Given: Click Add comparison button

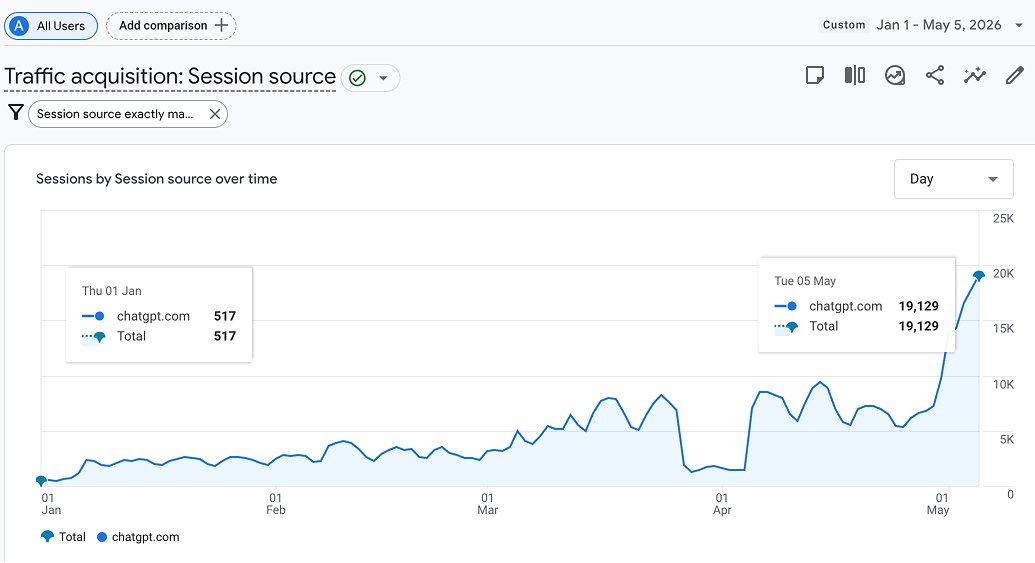Looking at the screenshot, I should [171, 26].
